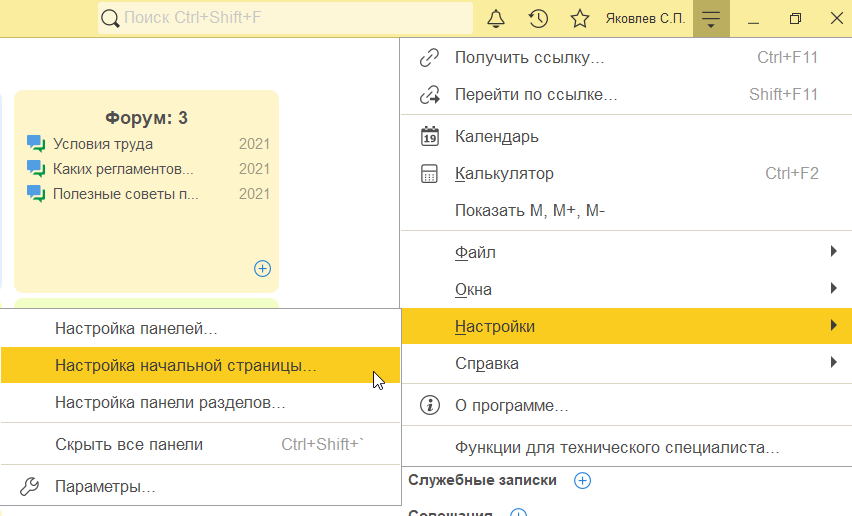This screenshot has height=516, width=852.
Task: Expand the Справка submenu
Action: click(833, 363)
